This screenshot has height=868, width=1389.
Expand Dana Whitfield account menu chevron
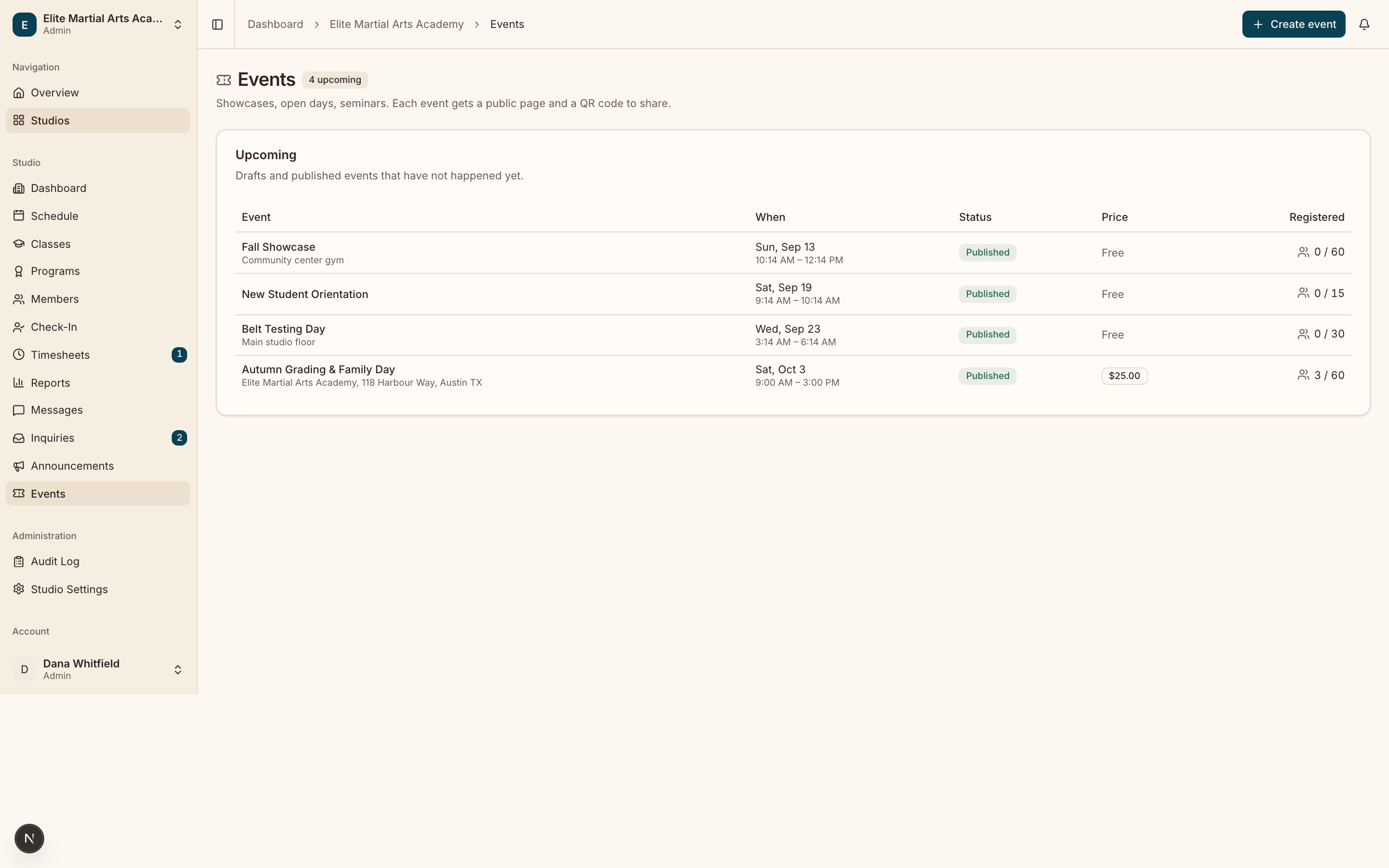pyautogui.click(x=178, y=670)
